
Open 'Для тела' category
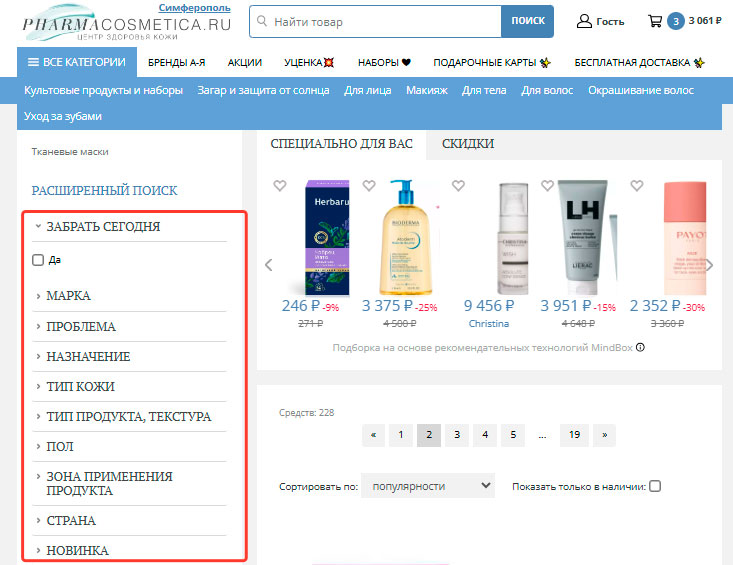pyautogui.click(x=484, y=90)
